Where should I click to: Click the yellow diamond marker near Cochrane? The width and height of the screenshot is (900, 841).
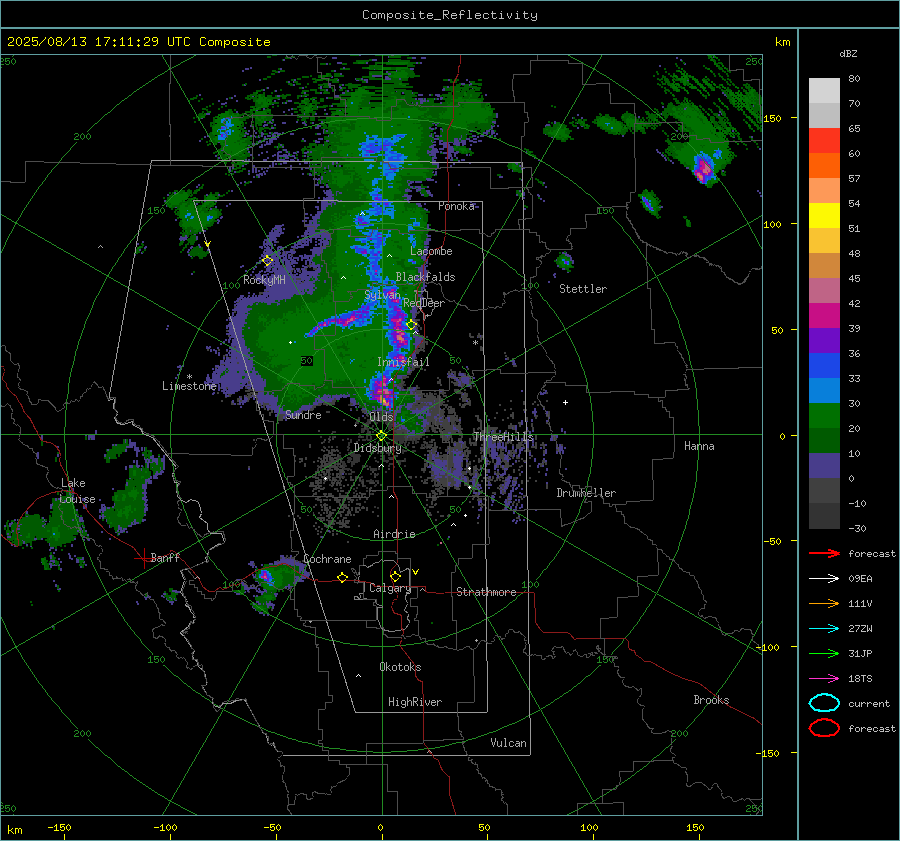coord(342,578)
